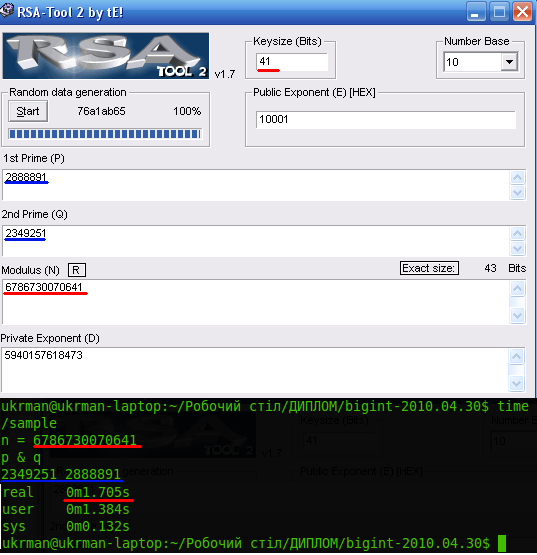The image size is (537, 555).
Task: Click the v1.7 version label
Action: 225,74
